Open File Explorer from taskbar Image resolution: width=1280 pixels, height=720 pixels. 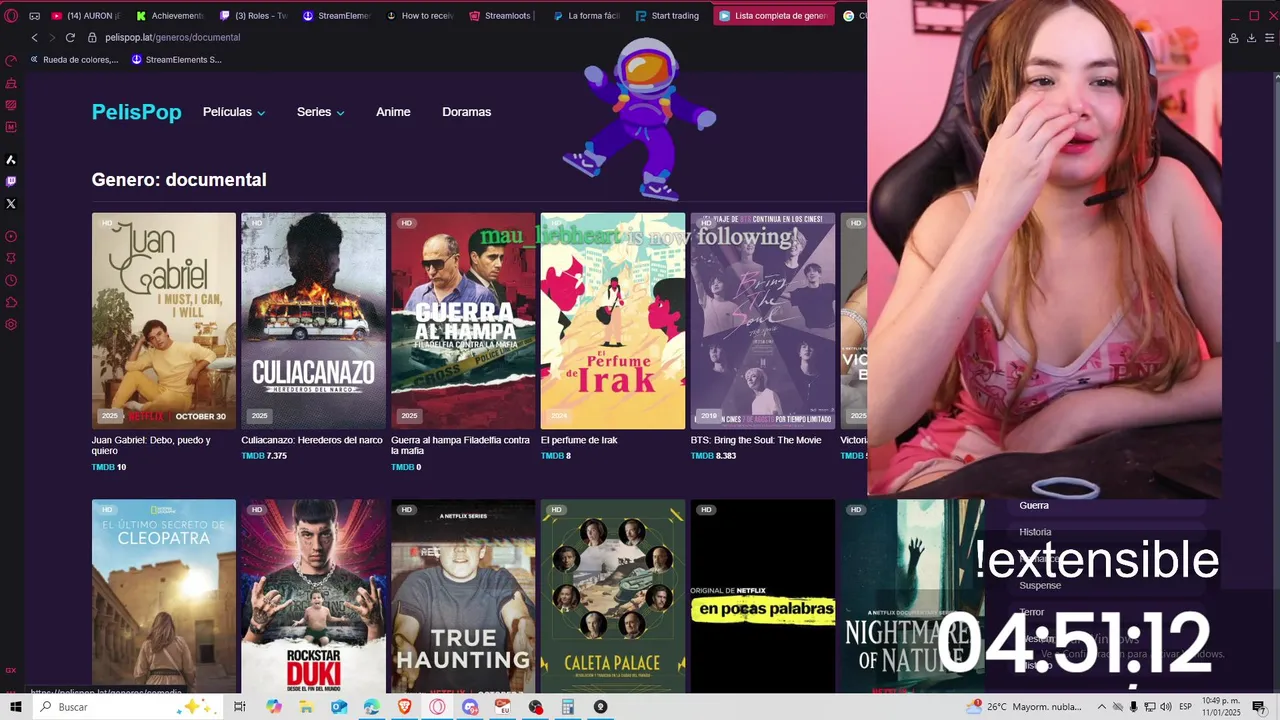click(x=306, y=707)
